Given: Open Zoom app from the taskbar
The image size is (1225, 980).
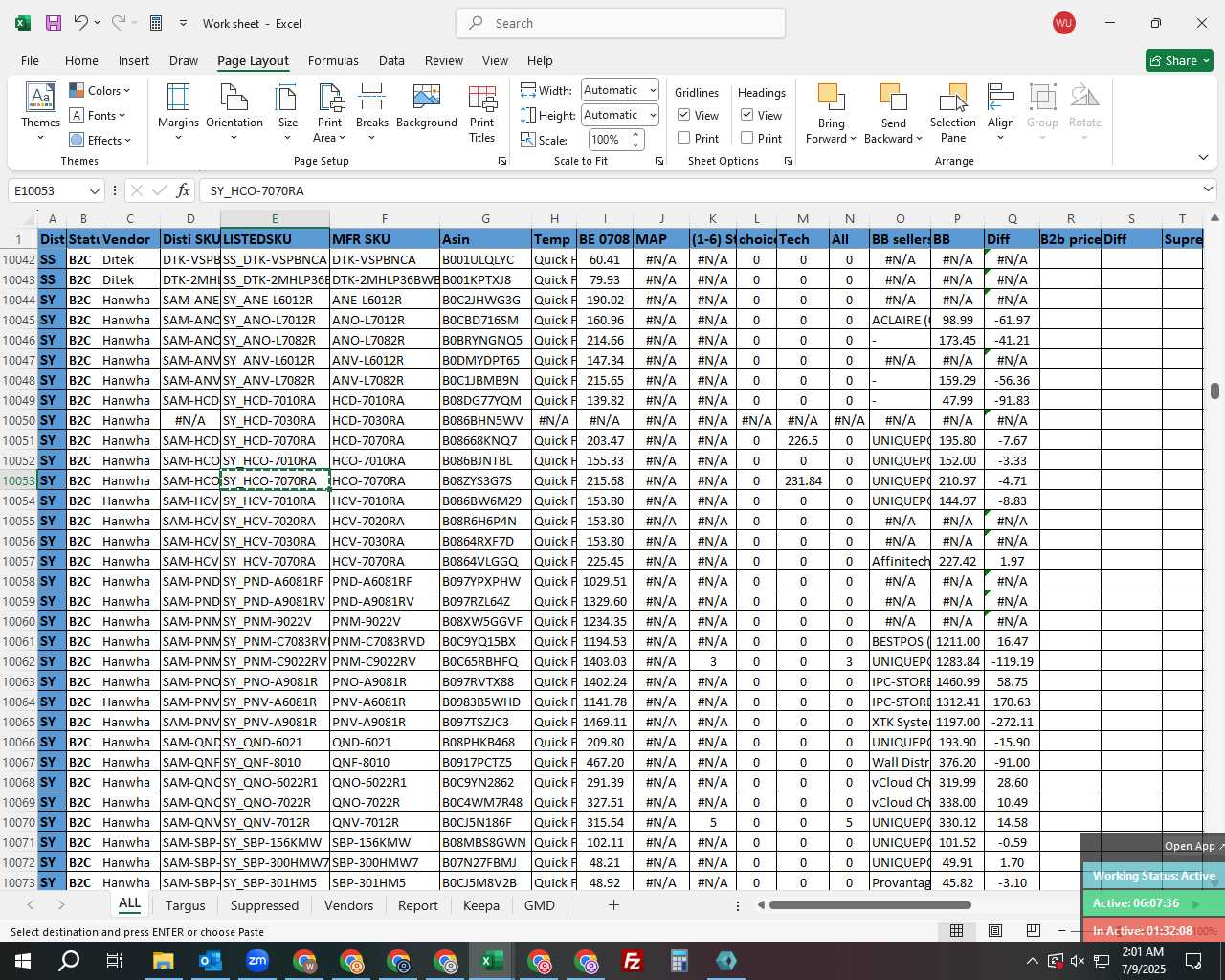Looking at the screenshot, I should point(256,961).
